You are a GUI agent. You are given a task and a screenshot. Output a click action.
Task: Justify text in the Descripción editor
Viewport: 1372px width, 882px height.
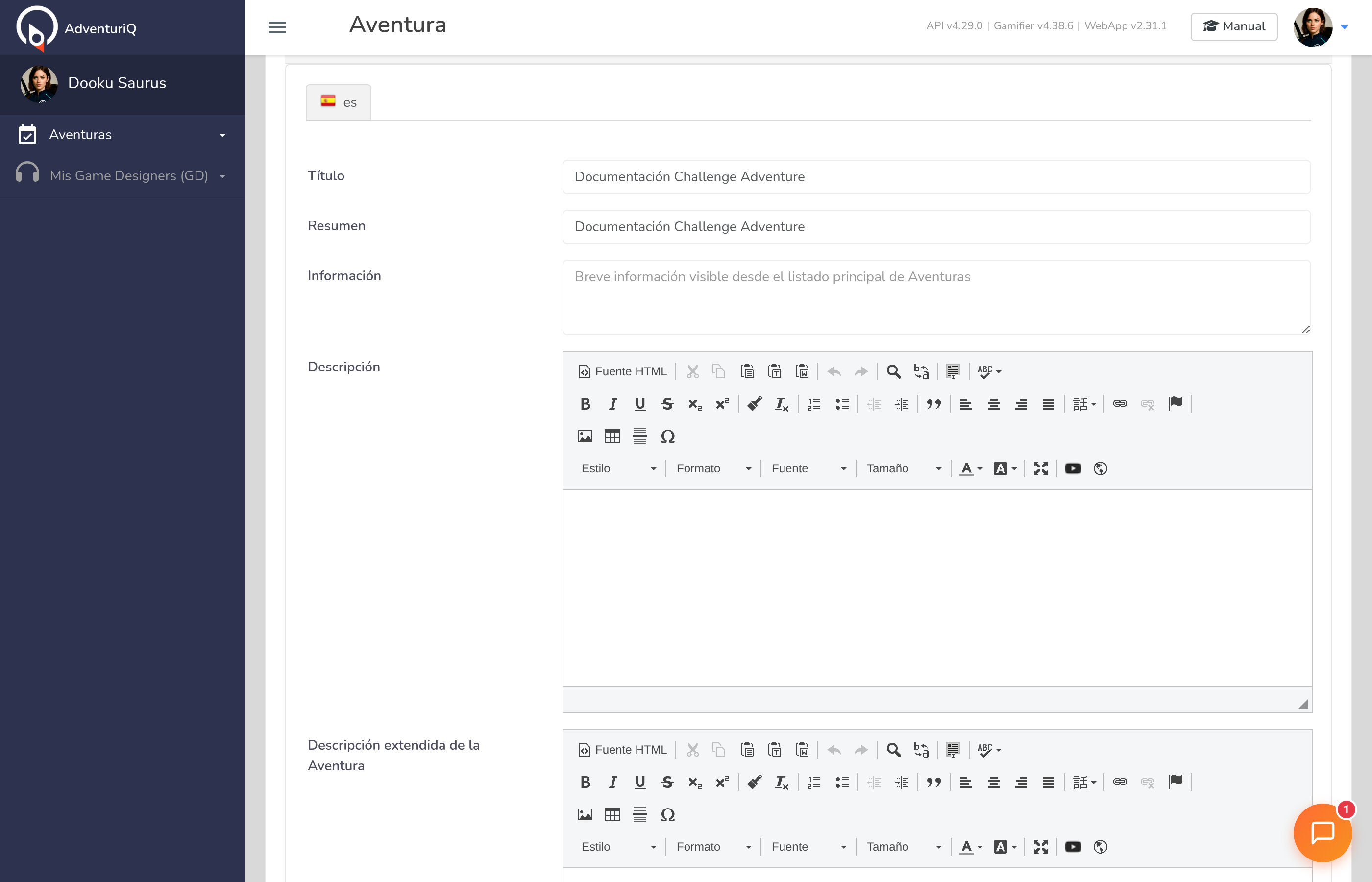pyautogui.click(x=1049, y=404)
